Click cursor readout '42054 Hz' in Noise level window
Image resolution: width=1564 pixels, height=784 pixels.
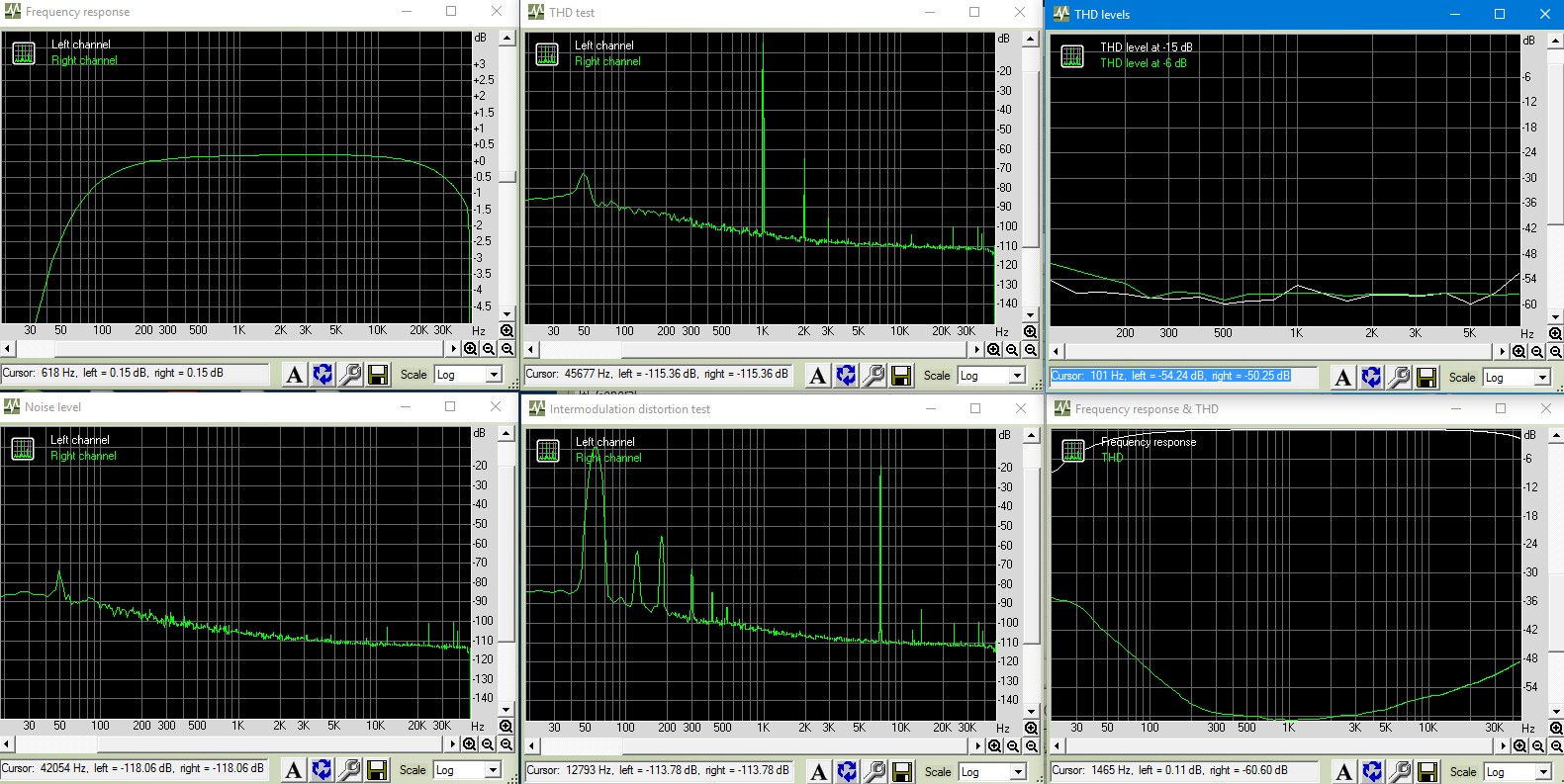(x=133, y=768)
